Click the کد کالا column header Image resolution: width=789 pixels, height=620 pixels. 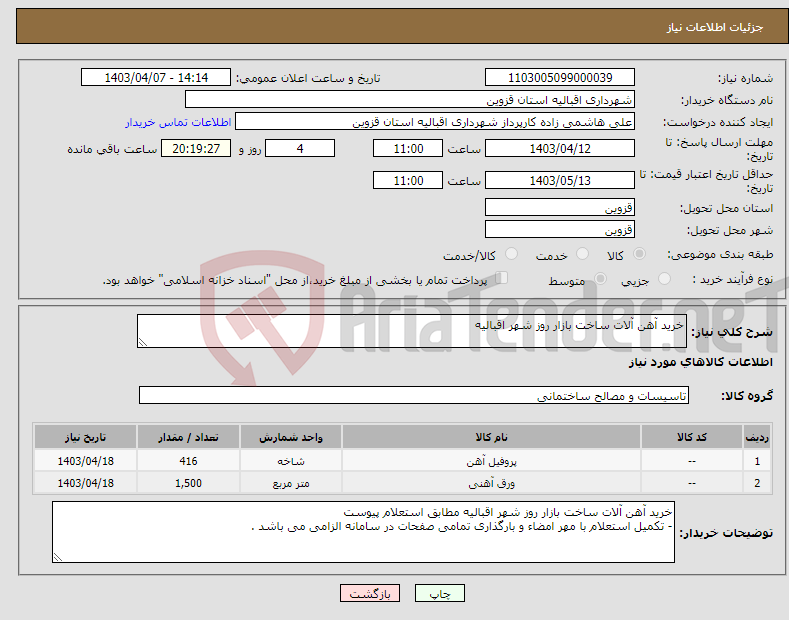pos(692,437)
